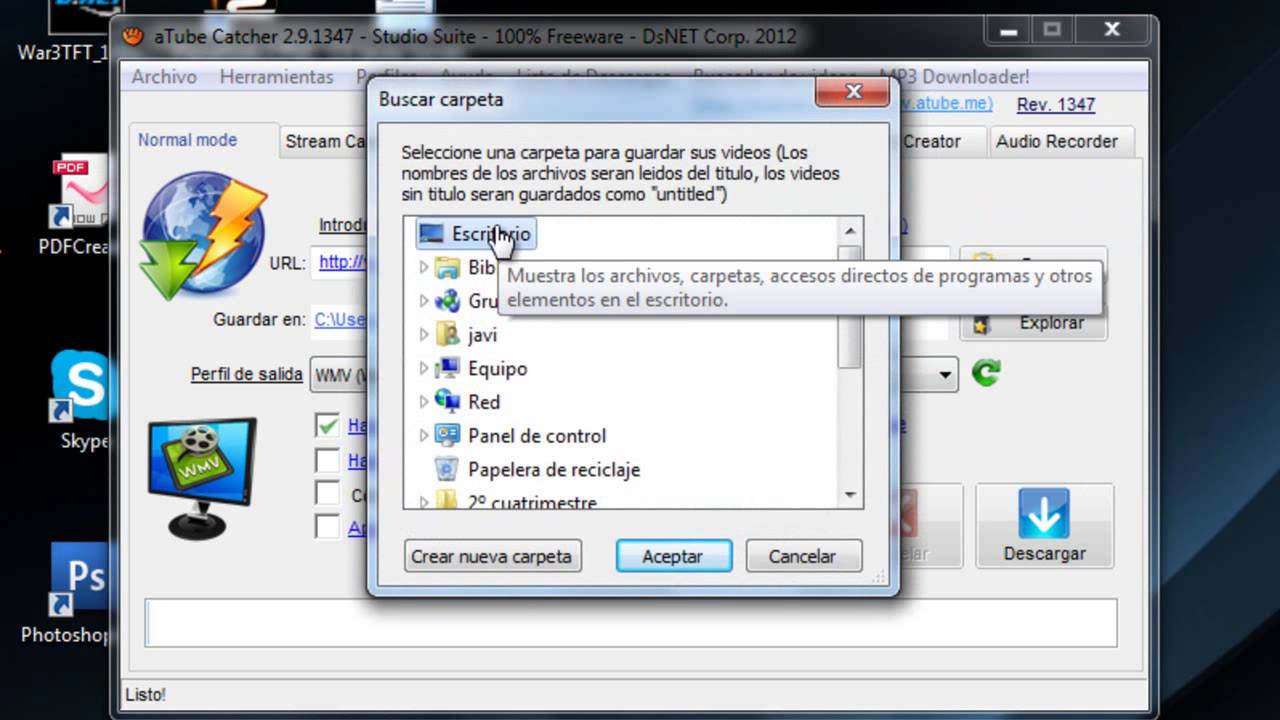Click the folder list scrollbar thumb

[x=850, y=306]
